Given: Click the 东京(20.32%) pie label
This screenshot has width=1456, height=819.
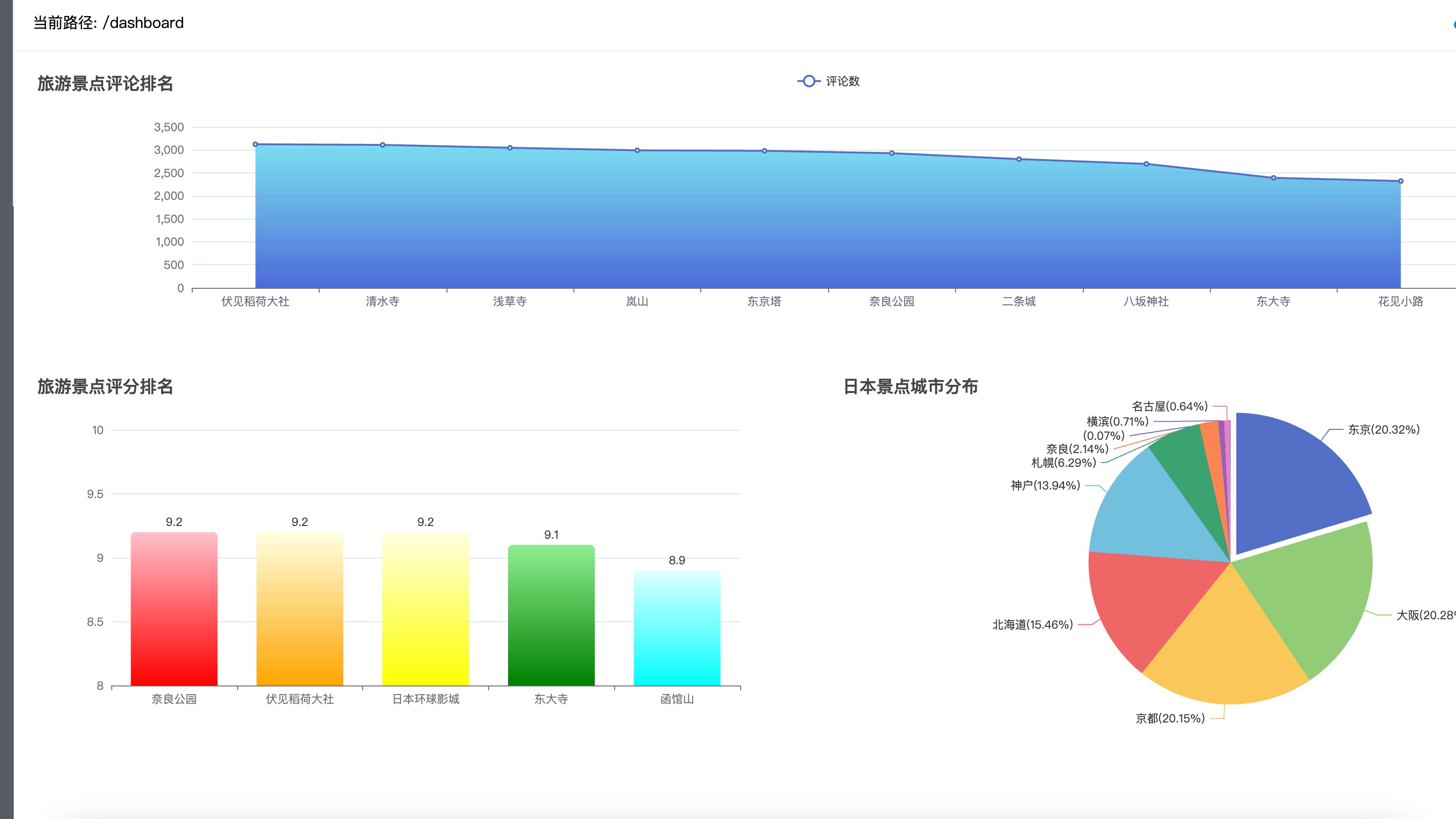Looking at the screenshot, I should 1384,429.
